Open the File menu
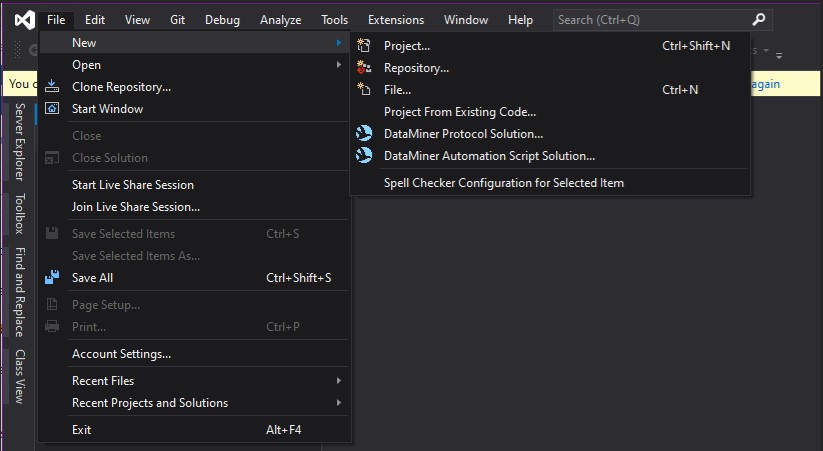 pos(56,20)
